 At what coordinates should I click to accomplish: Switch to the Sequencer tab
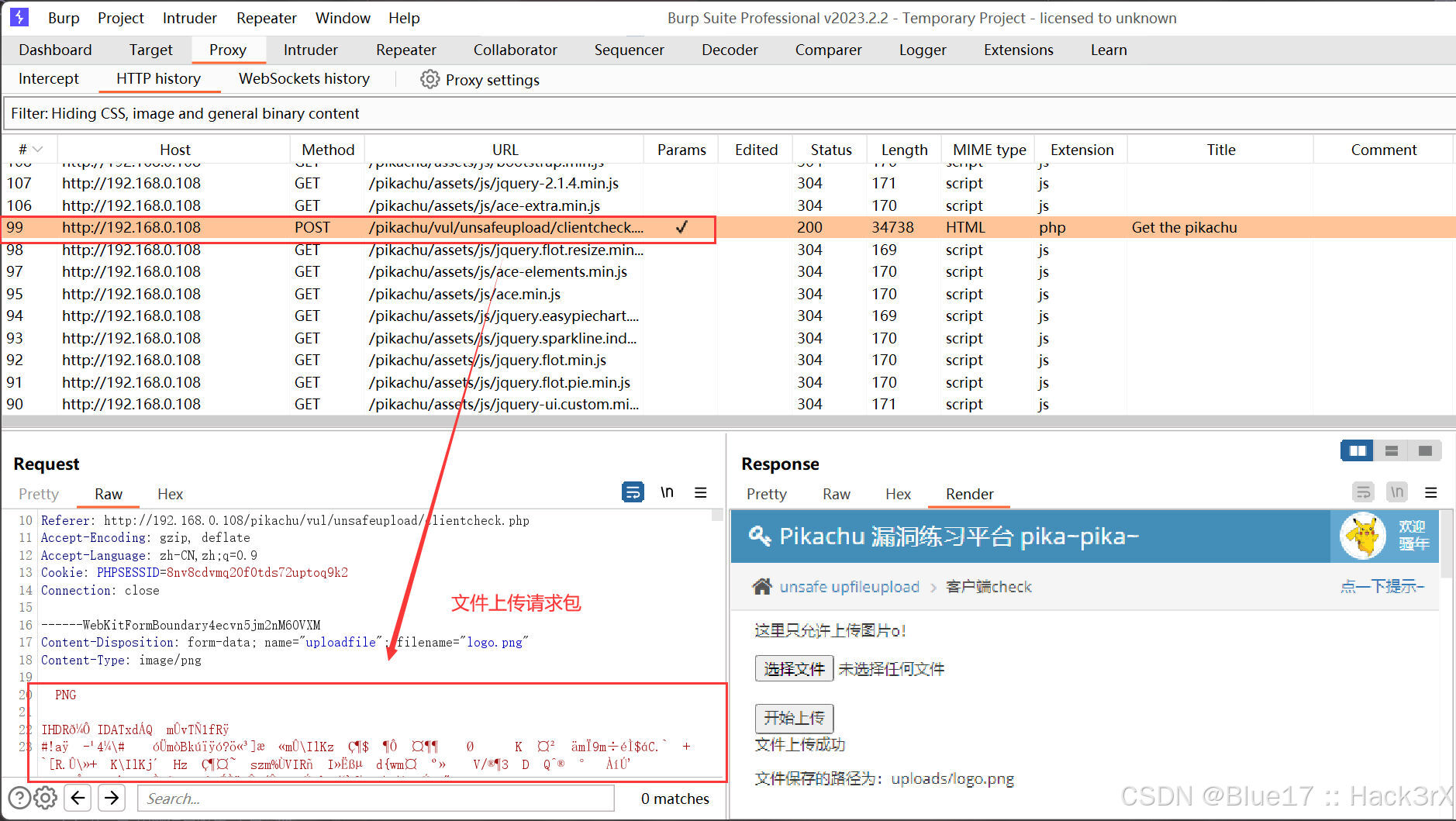coord(629,50)
